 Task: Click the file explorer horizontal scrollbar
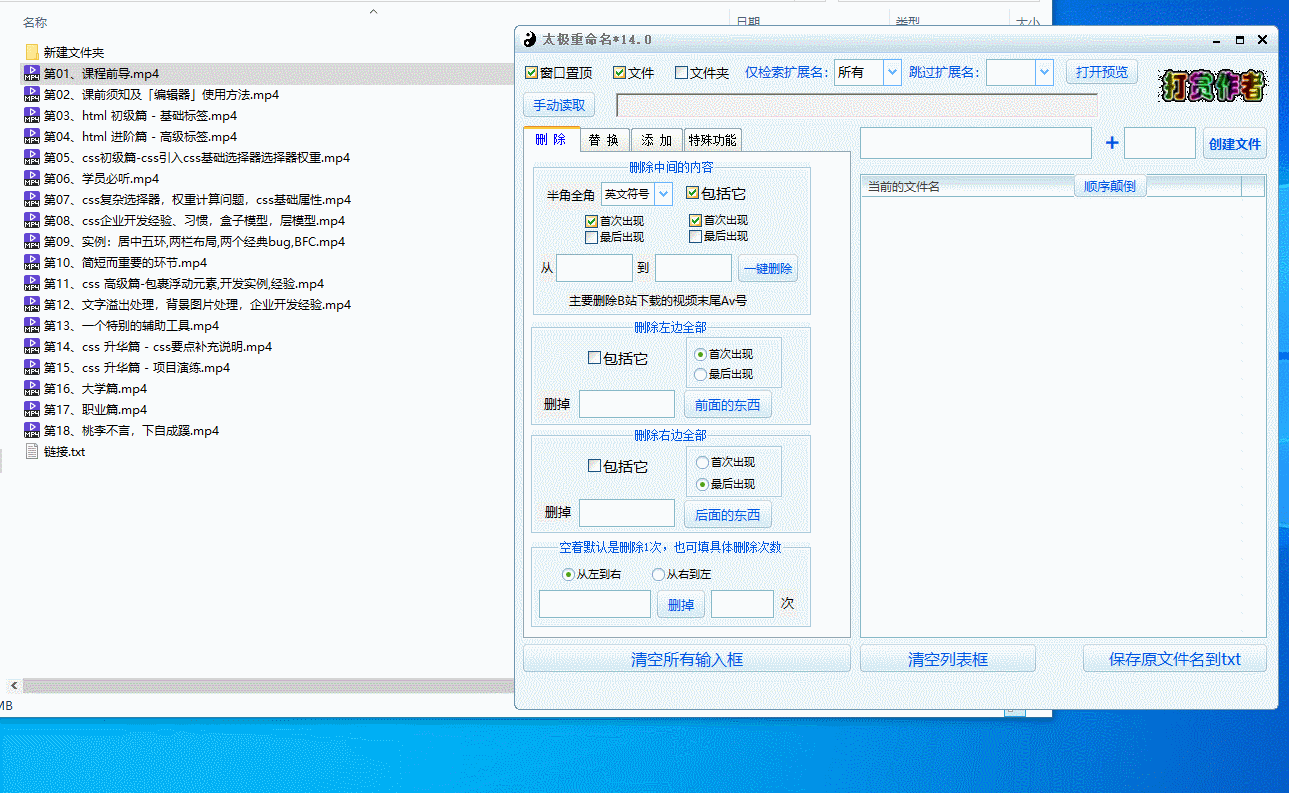[260, 686]
